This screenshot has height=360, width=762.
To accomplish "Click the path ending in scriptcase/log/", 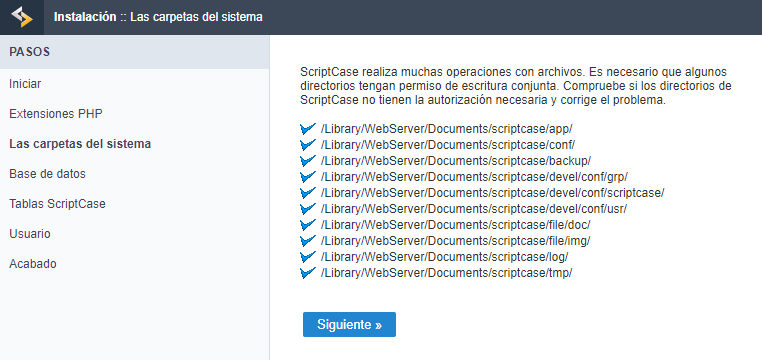I will coord(445,257).
